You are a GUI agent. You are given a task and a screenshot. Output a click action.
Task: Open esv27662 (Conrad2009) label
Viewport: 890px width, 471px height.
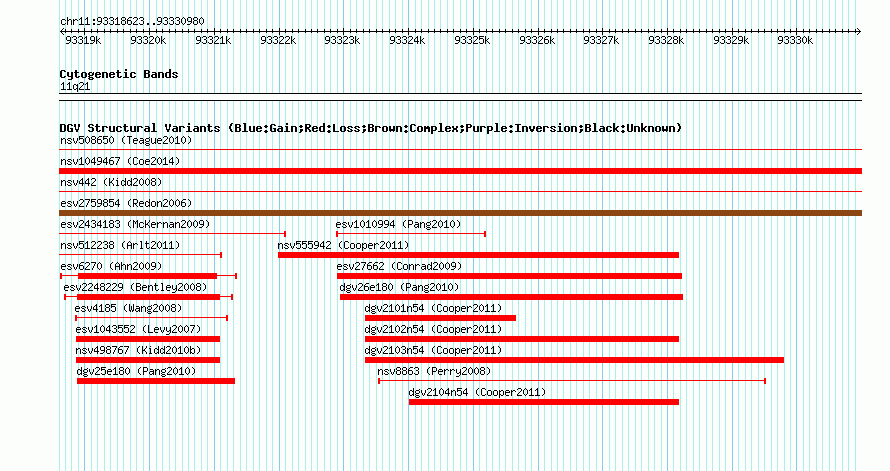click(399, 266)
